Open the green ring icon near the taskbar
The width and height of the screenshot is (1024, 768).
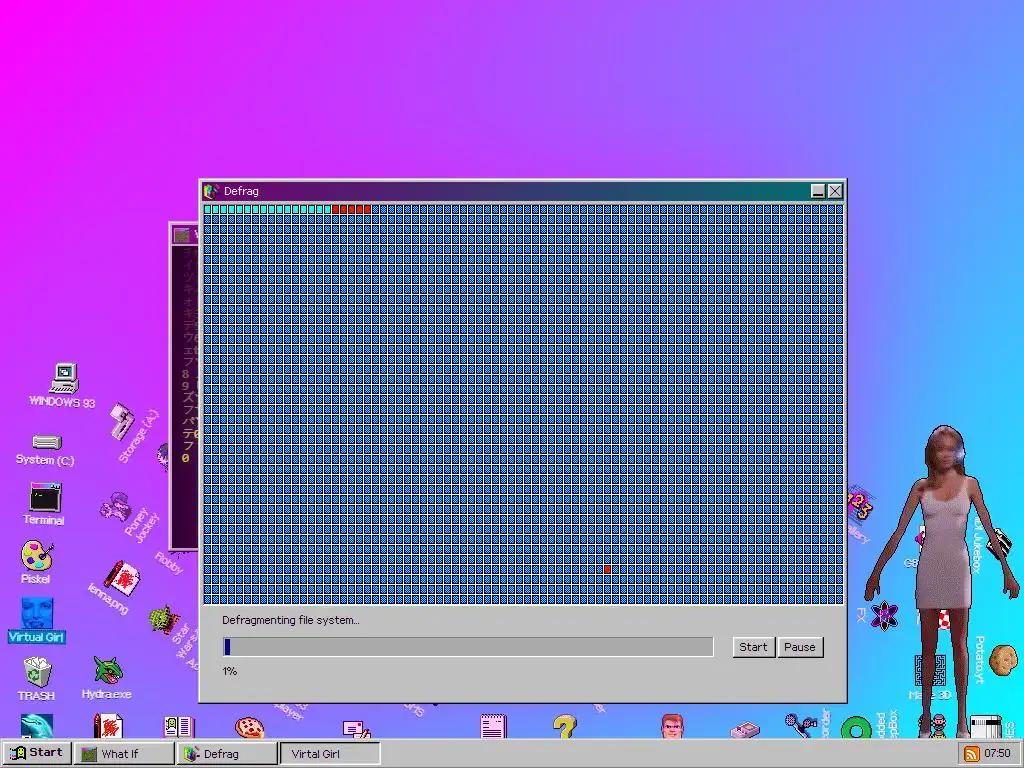pyautogui.click(x=856, y=728)
